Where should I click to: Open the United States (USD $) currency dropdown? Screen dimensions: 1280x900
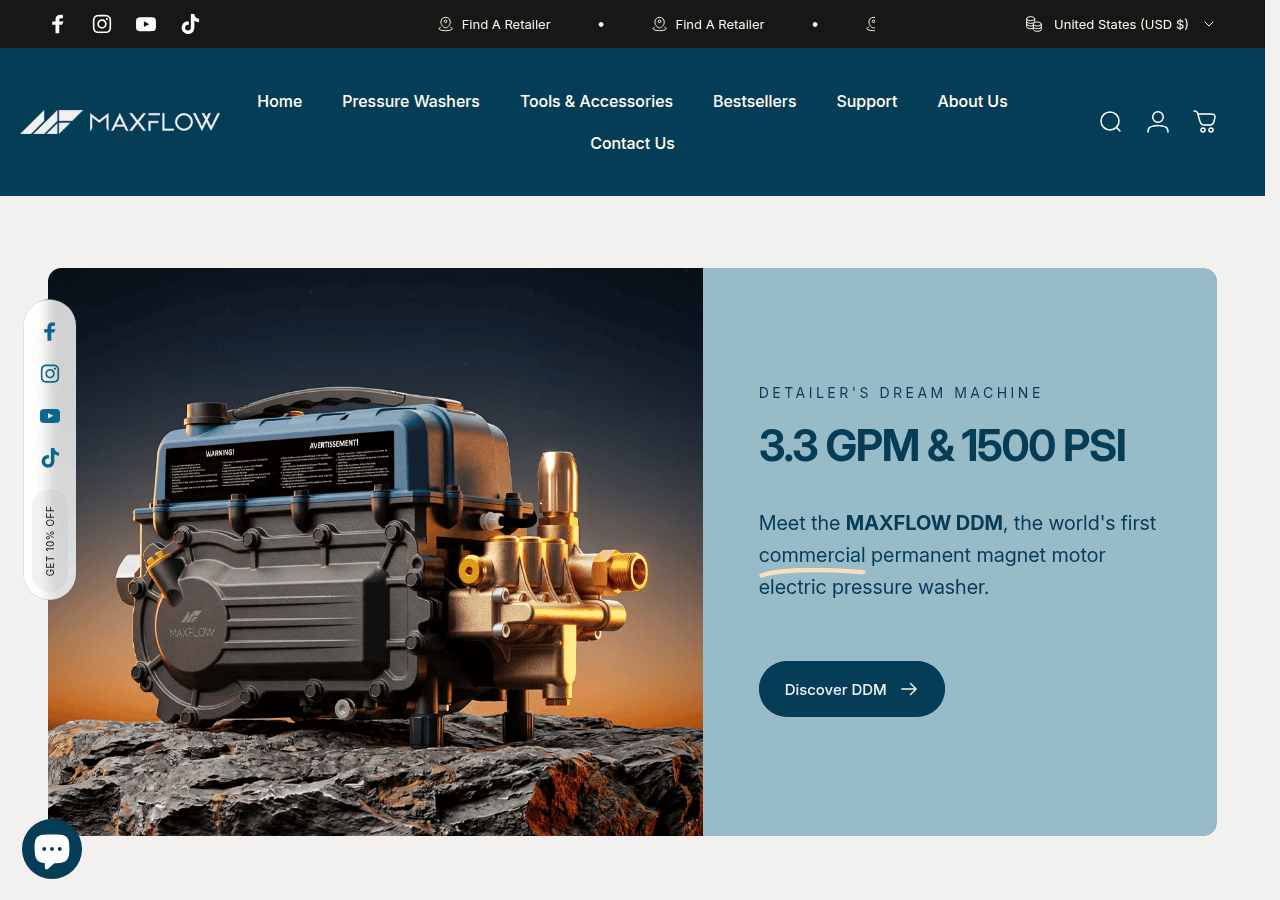pyautogui.click(x=1120, y=24)
